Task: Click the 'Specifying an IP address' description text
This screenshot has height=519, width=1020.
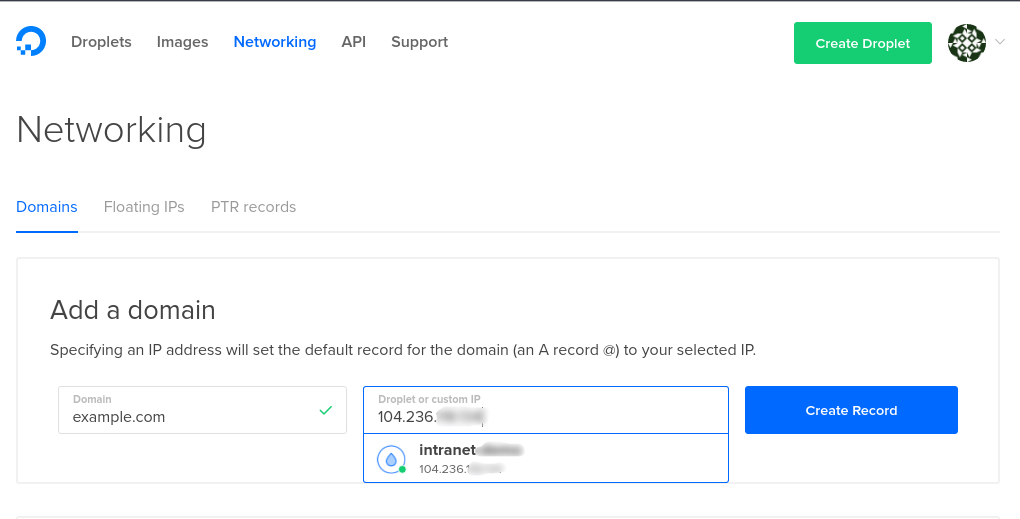Action: (x=403, y=350)
